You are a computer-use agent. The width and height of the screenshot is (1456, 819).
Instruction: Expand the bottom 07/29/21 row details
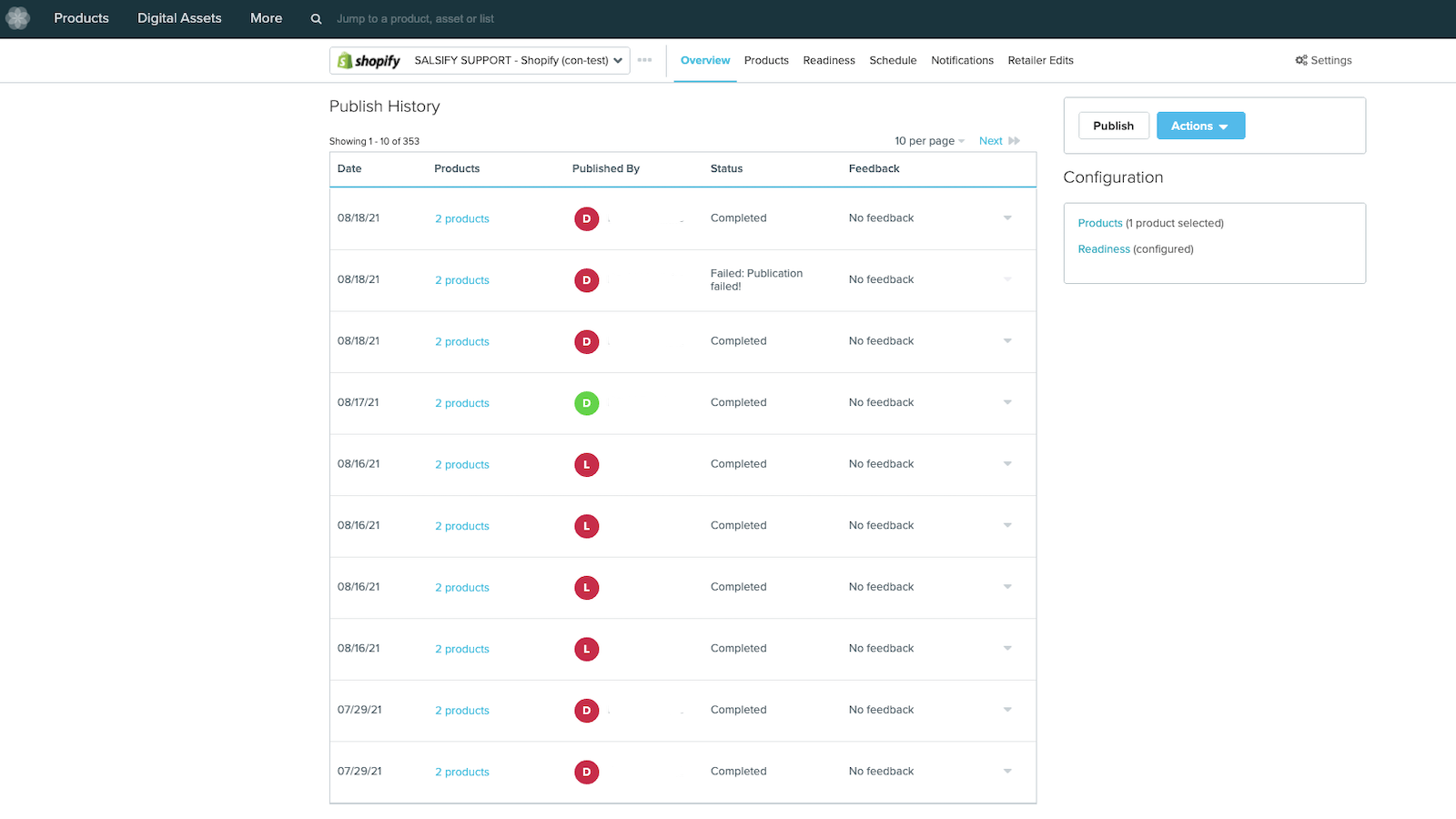(1007, 771)
